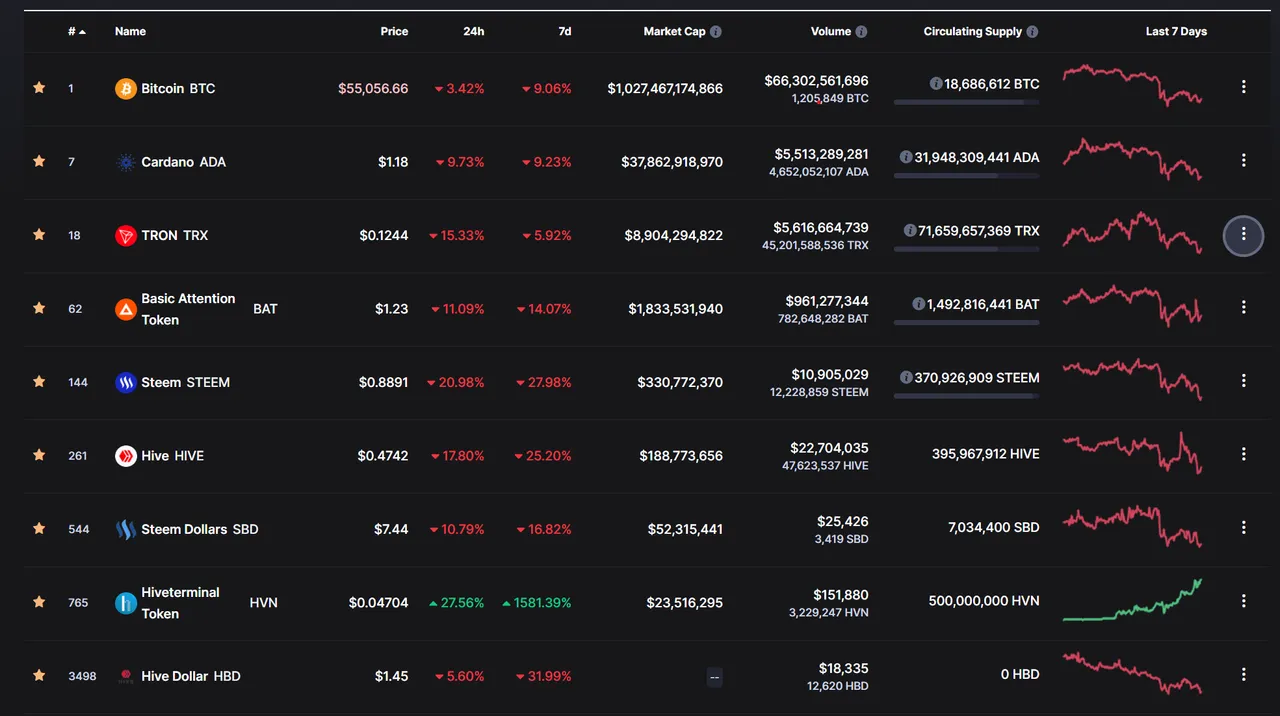Click the Steem Dollars coin logo
The image size is (1280, 716).
[x=125, y=530]
